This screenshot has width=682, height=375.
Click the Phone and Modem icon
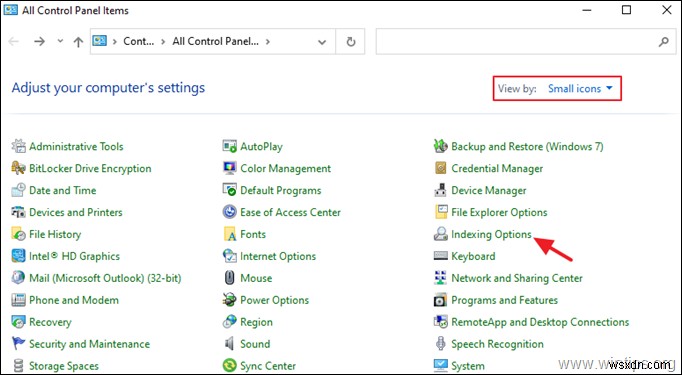[x=18, y=300]
